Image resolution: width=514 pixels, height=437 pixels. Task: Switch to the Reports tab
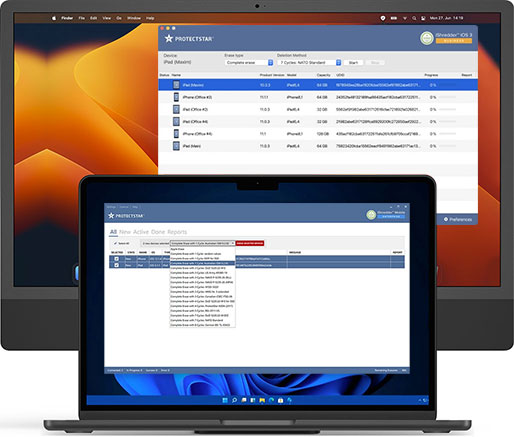click(x=177, y=232)
